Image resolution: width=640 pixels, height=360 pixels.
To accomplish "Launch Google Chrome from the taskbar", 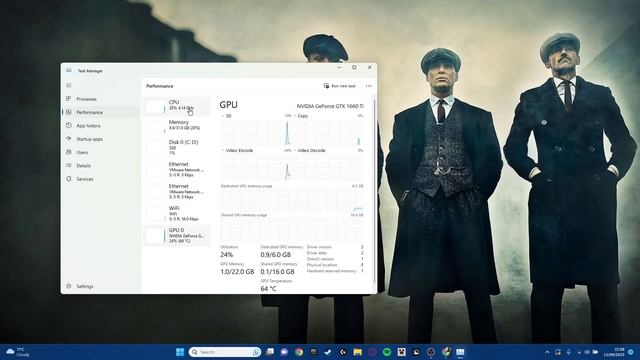I will point(299,352).
